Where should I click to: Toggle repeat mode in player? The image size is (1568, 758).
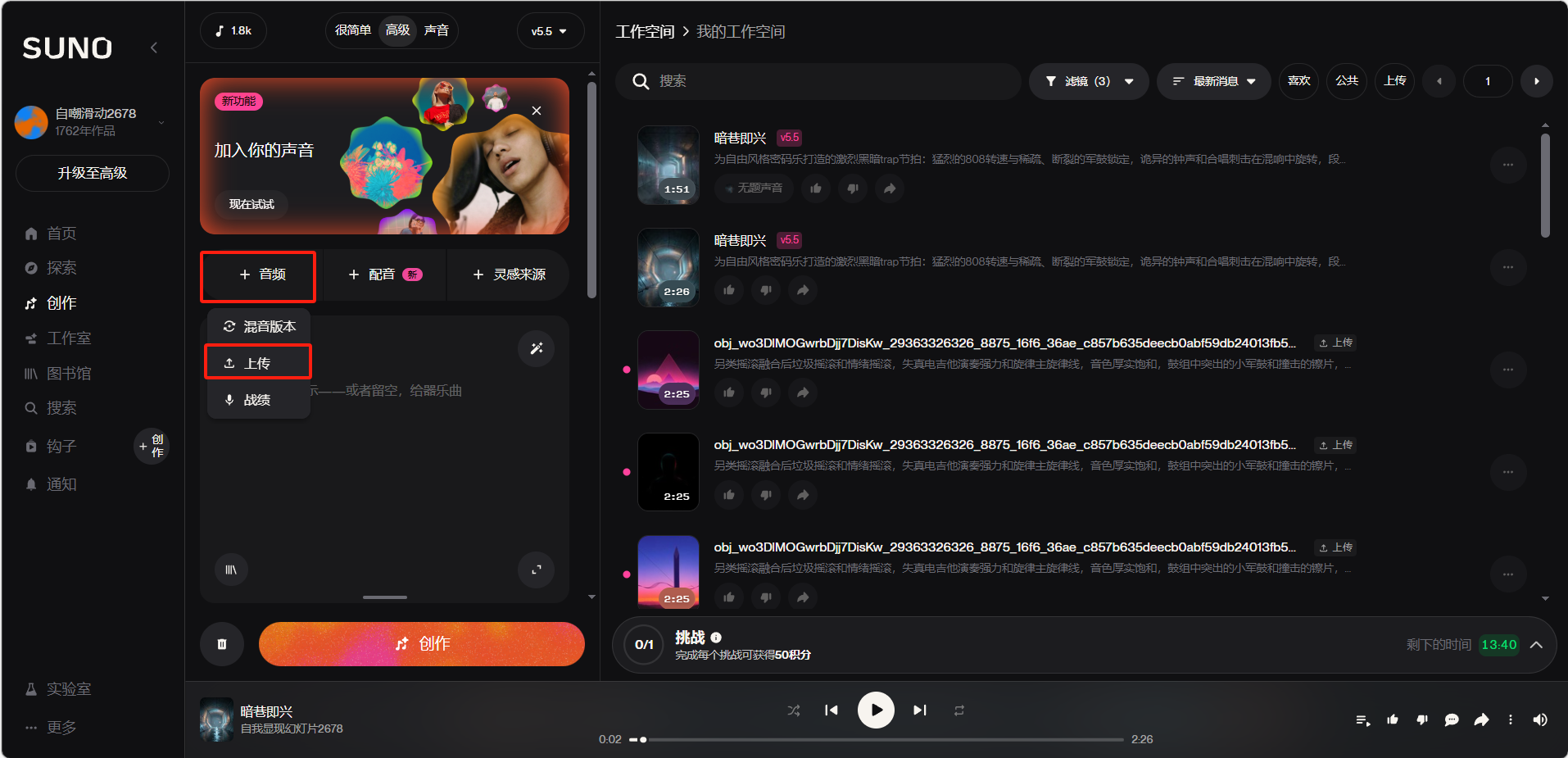pyautogui.click(x=959, y=710)
